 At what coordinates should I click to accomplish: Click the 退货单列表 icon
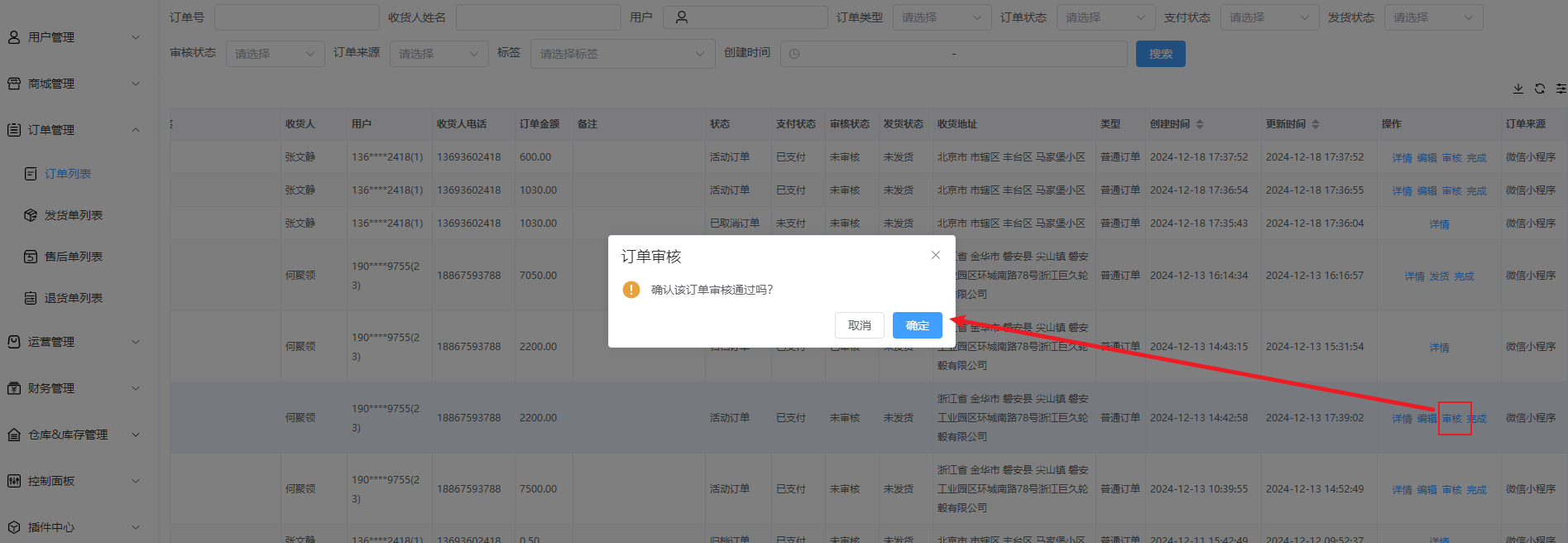point(31,298)
